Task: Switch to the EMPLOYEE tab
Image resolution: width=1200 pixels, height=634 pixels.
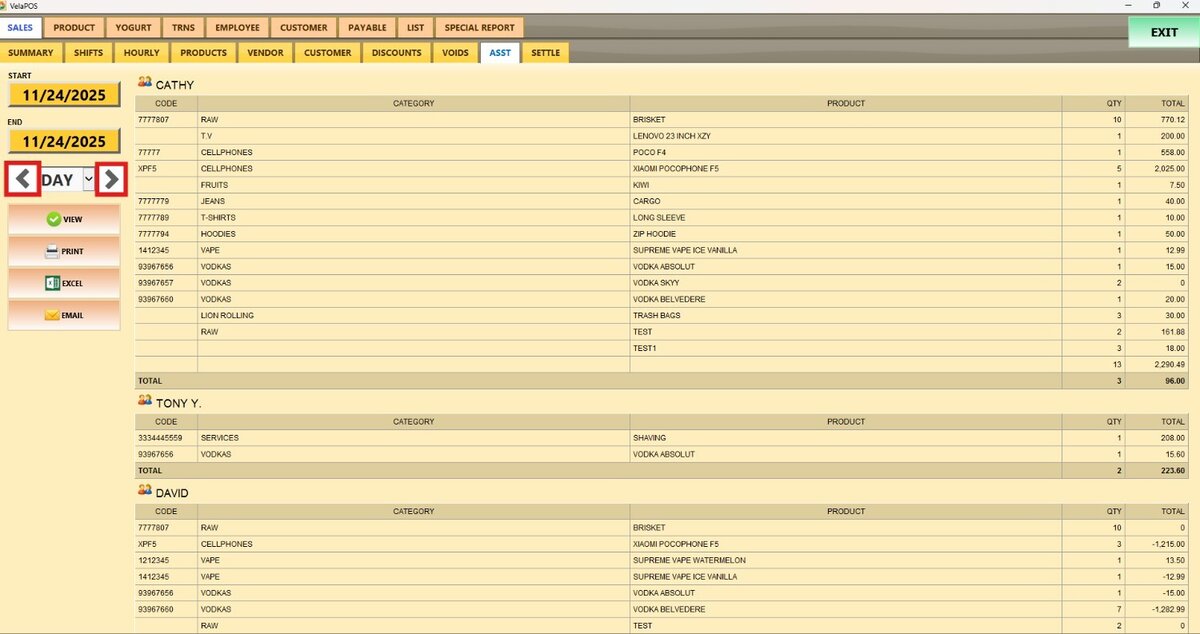Action: tap(237, 28)
